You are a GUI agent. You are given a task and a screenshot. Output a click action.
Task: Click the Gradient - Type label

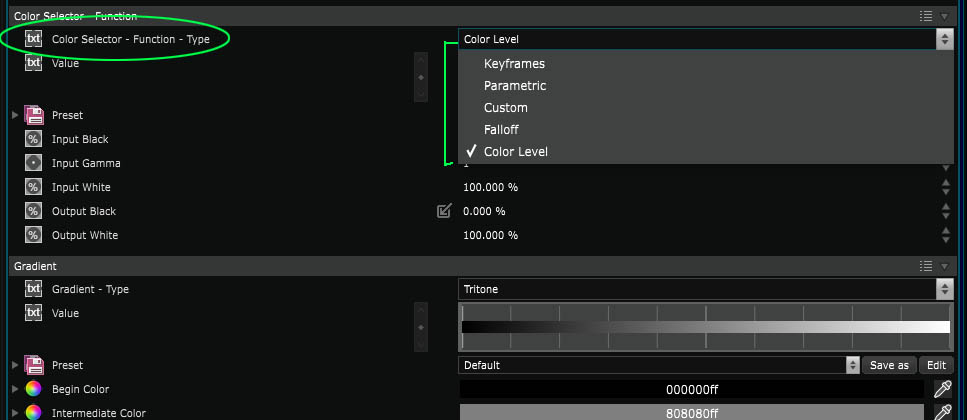pos(90,289)
